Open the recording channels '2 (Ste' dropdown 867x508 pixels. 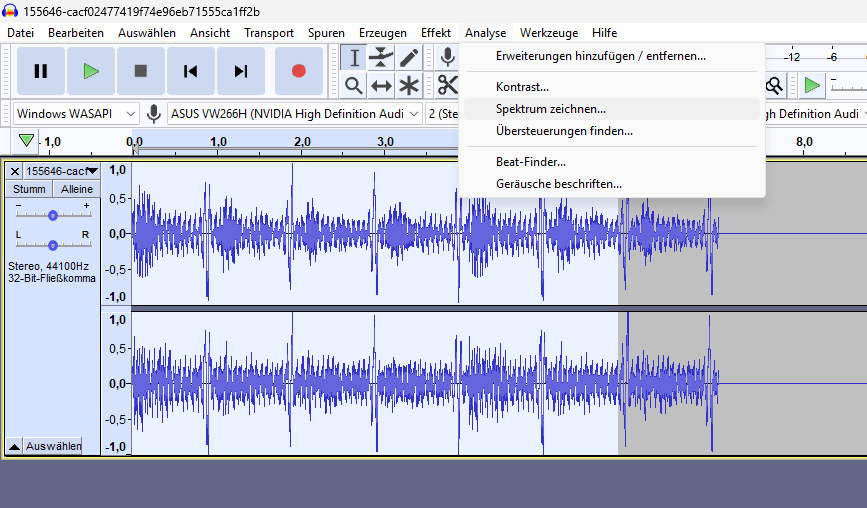[442, 114]
